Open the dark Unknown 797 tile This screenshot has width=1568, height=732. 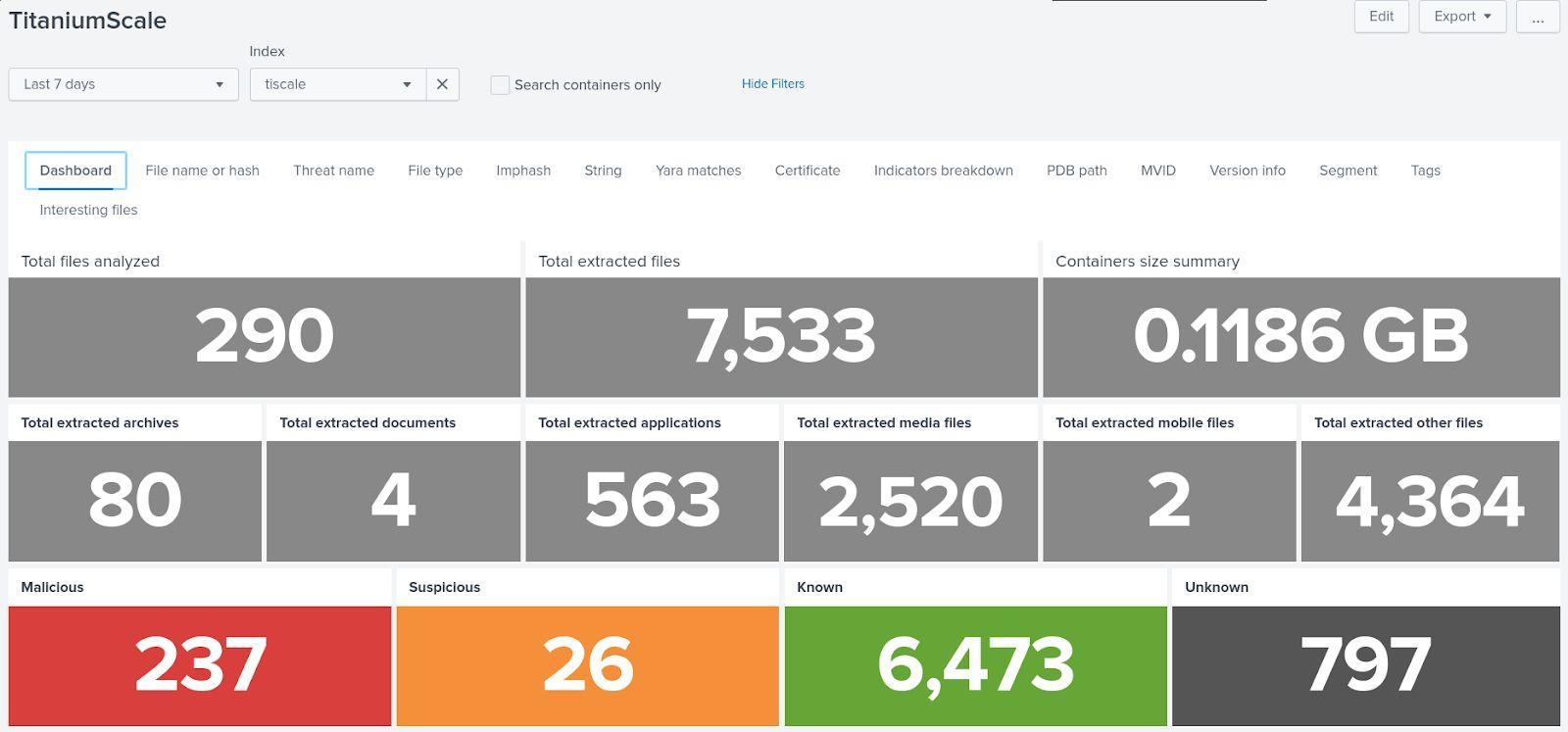click(x=1366, y=665)
